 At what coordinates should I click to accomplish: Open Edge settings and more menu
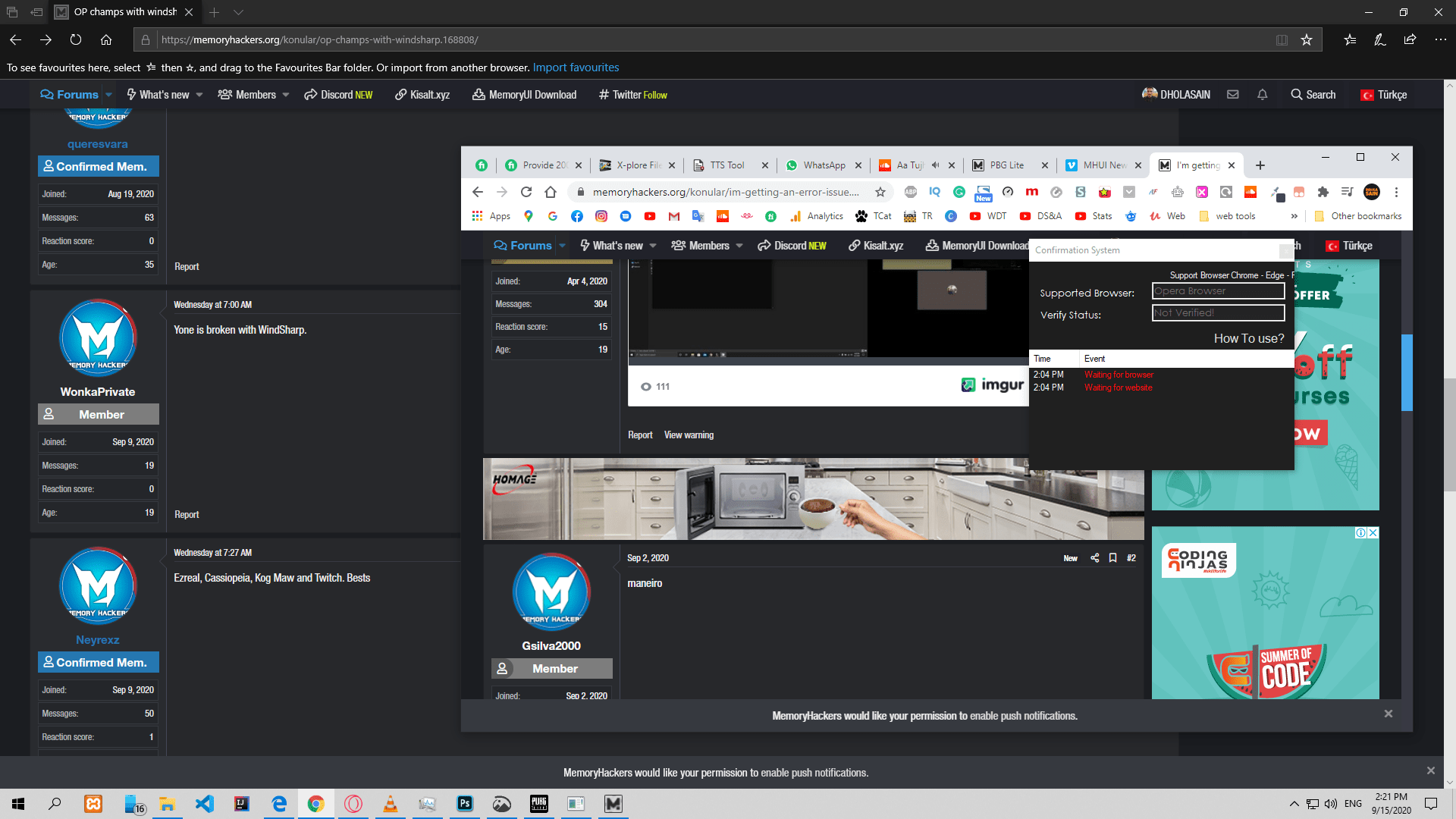[1440, 39]
